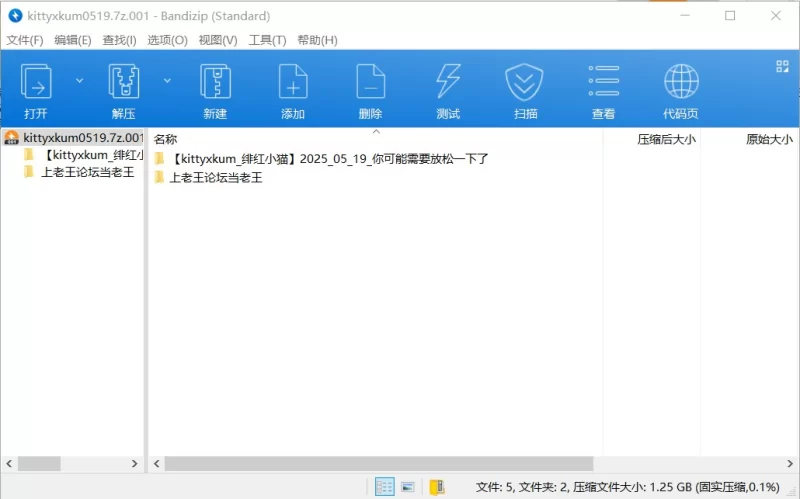Click the New archive (新建) icon
This screenshot has width=800, height=499.
click(215, 82)
